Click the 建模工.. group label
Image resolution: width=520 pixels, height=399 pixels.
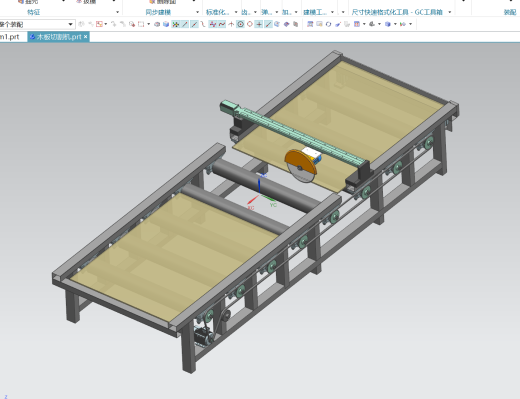tap(315, 12)
